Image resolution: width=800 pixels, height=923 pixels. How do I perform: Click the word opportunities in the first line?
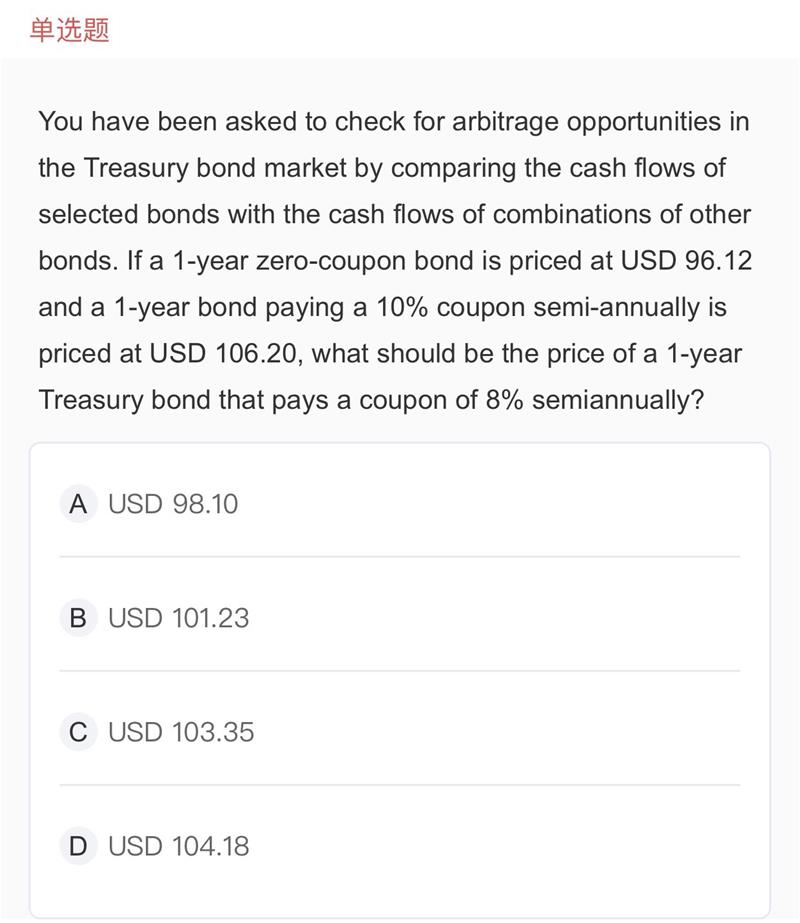644,122
